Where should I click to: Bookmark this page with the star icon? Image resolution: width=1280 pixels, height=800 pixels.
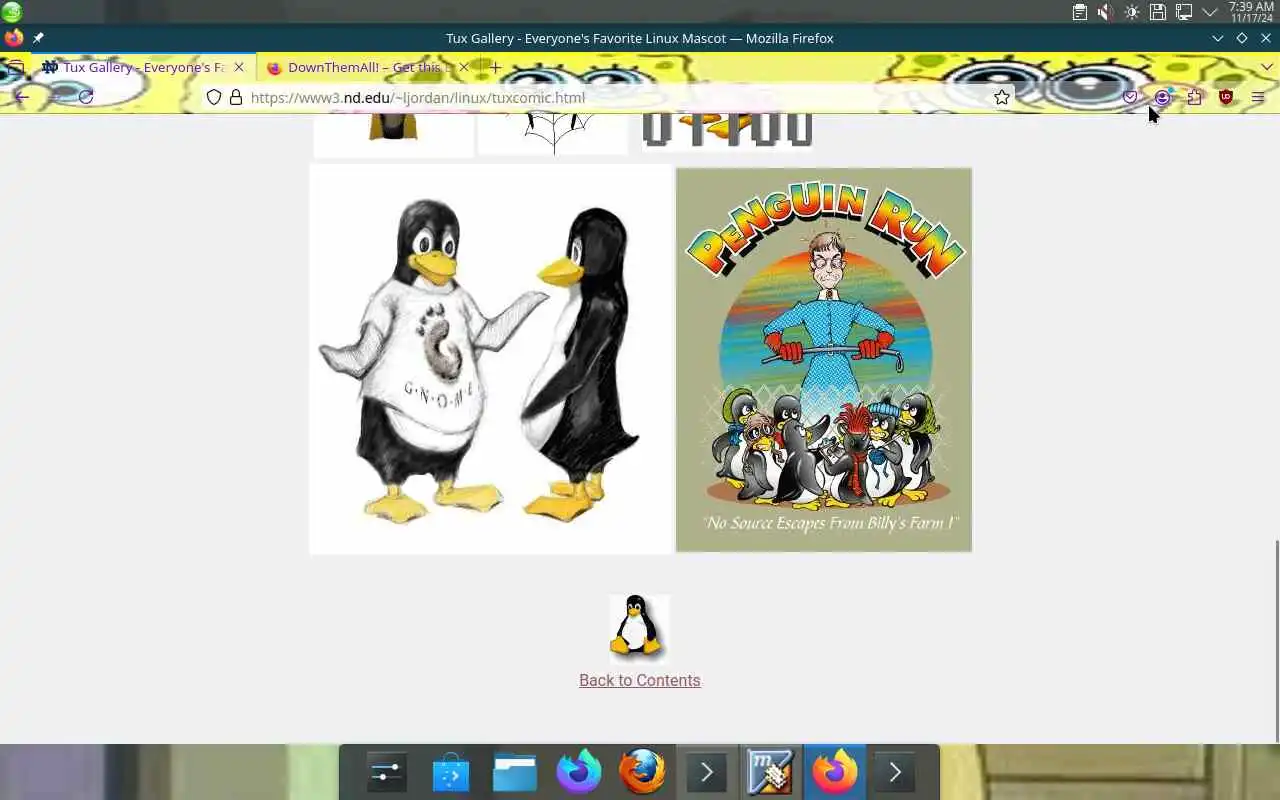1002,97
